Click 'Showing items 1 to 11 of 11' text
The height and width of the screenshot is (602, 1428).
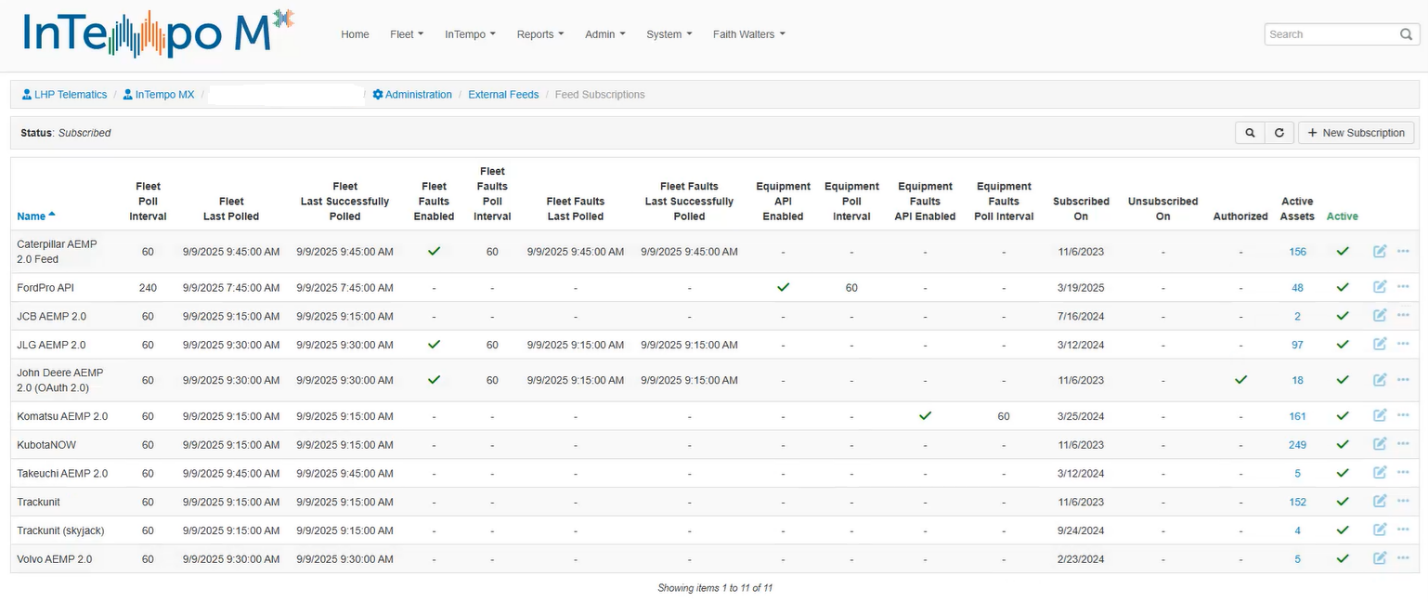point(715,588)
